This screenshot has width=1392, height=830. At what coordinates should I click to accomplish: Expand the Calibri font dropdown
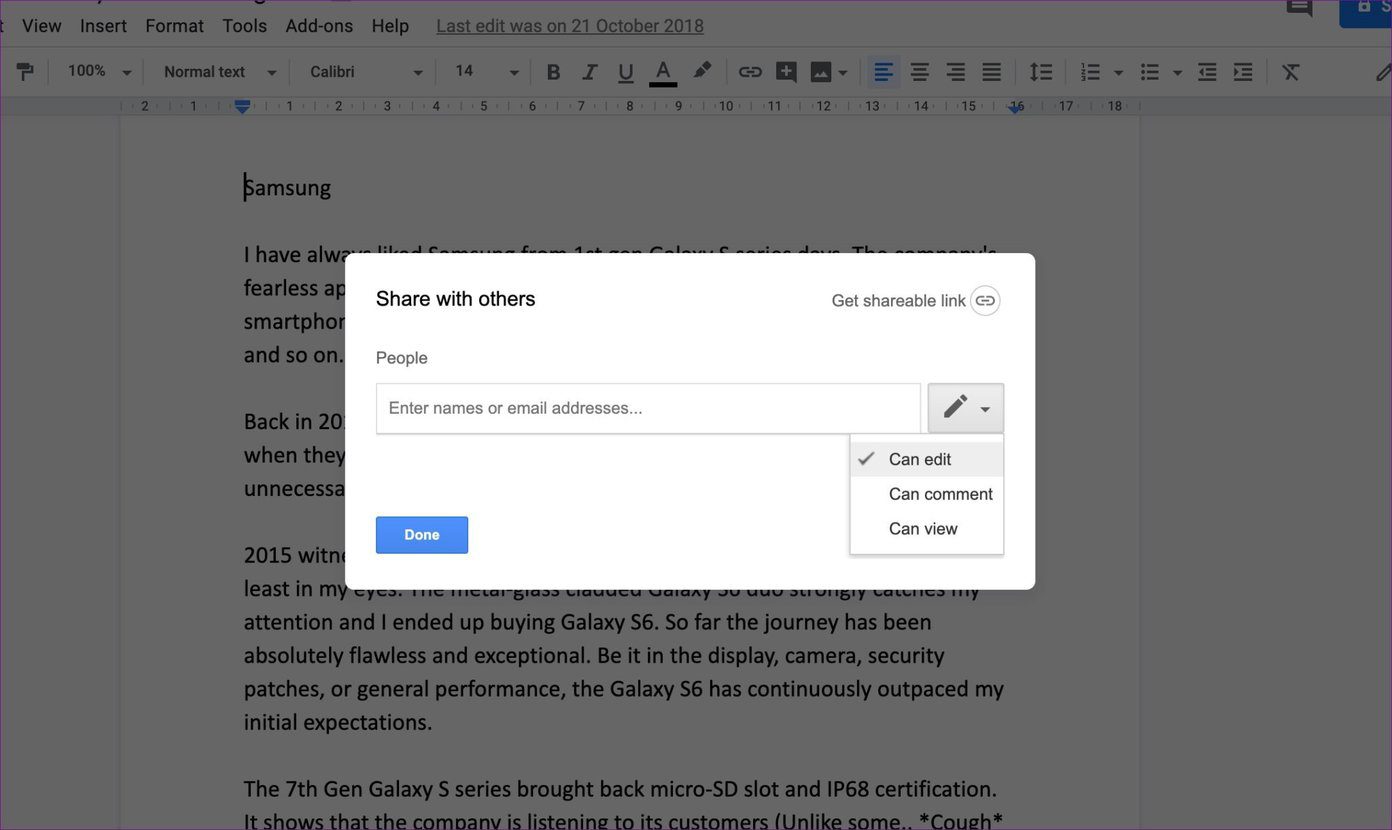tap(366, 72)
